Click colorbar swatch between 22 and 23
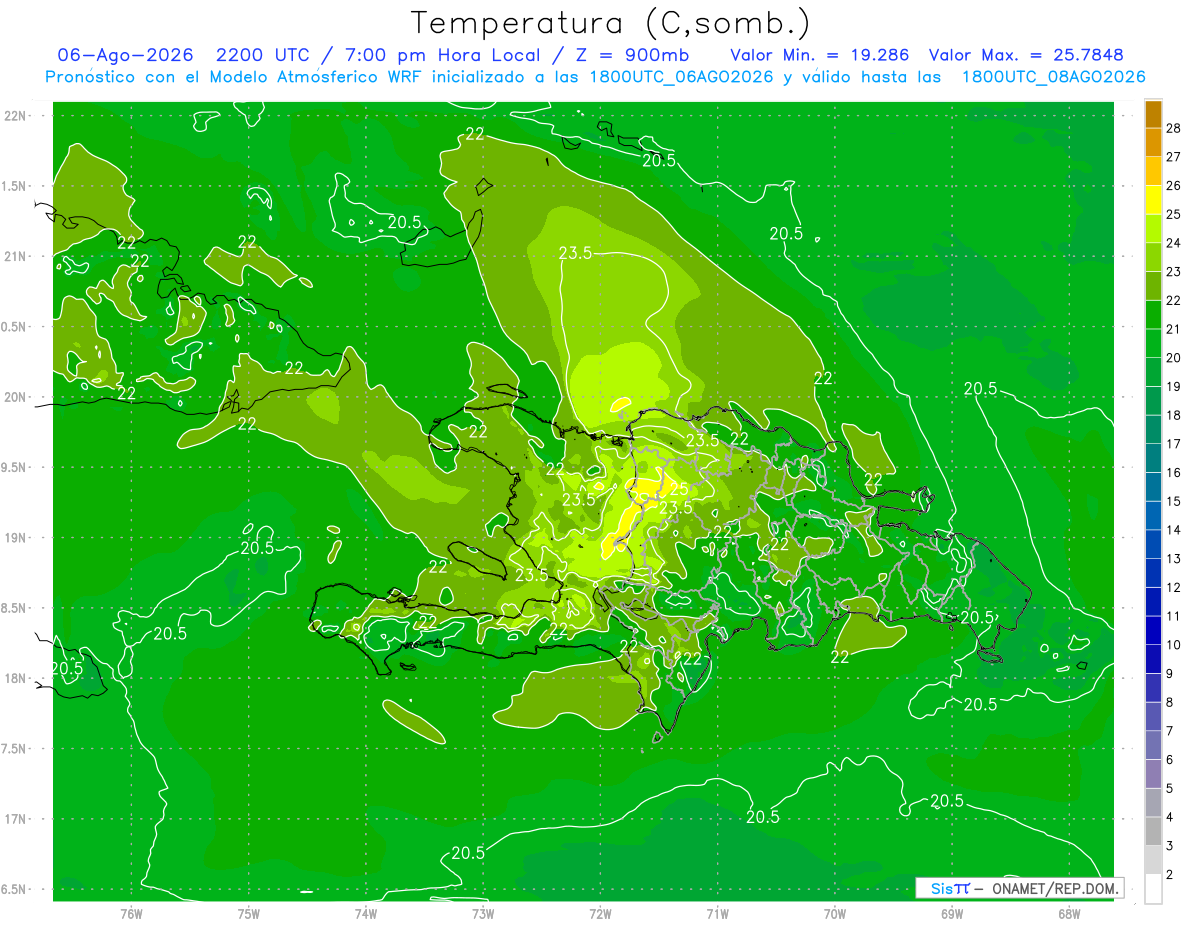 click(x=1153, y=286)
